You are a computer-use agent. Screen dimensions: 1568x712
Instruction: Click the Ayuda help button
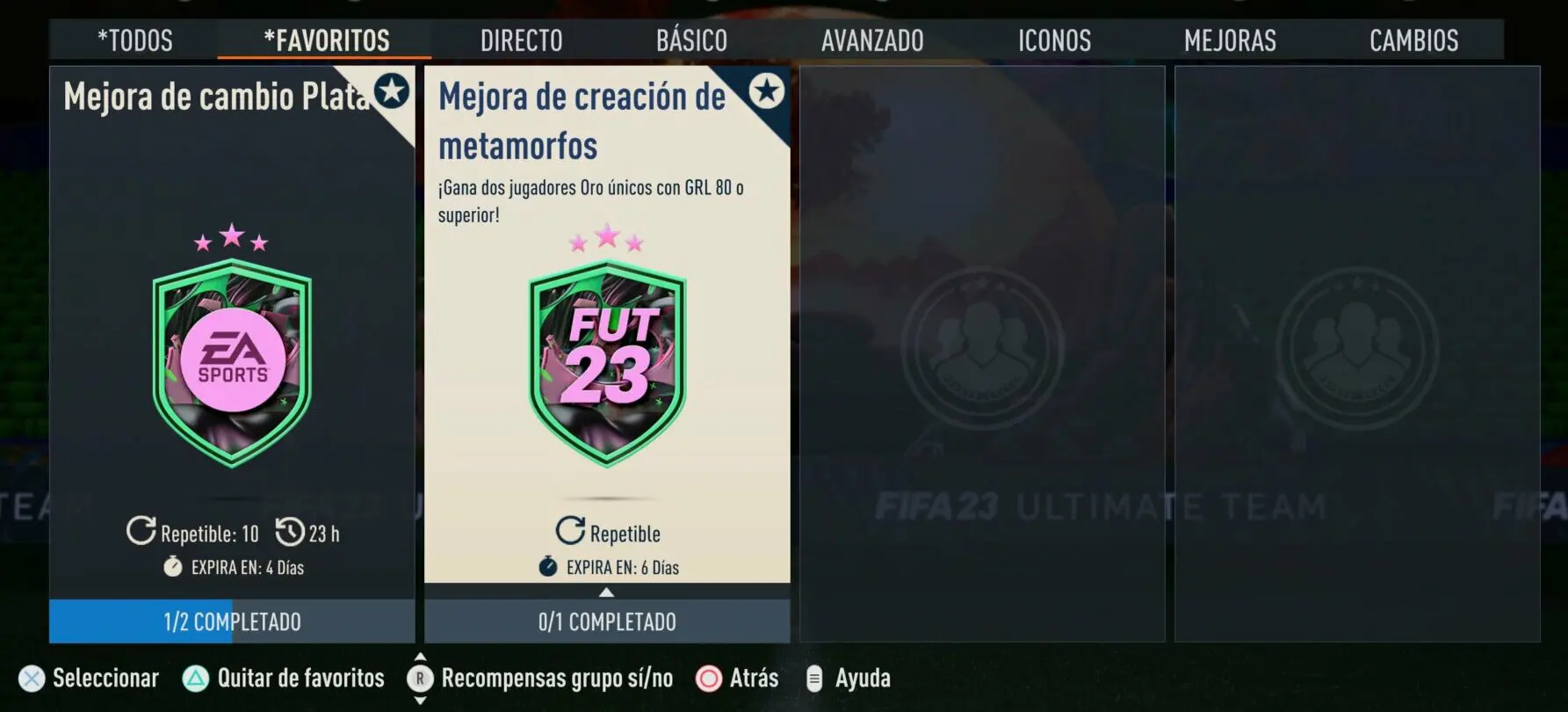tap(848, 679)
